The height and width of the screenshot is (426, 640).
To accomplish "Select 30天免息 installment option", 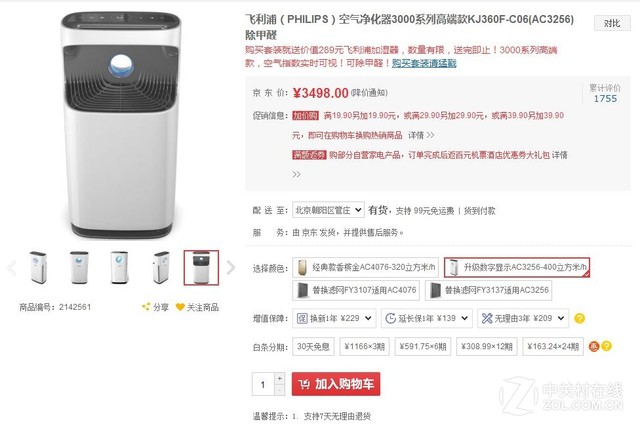I will [x=313, y=346].
